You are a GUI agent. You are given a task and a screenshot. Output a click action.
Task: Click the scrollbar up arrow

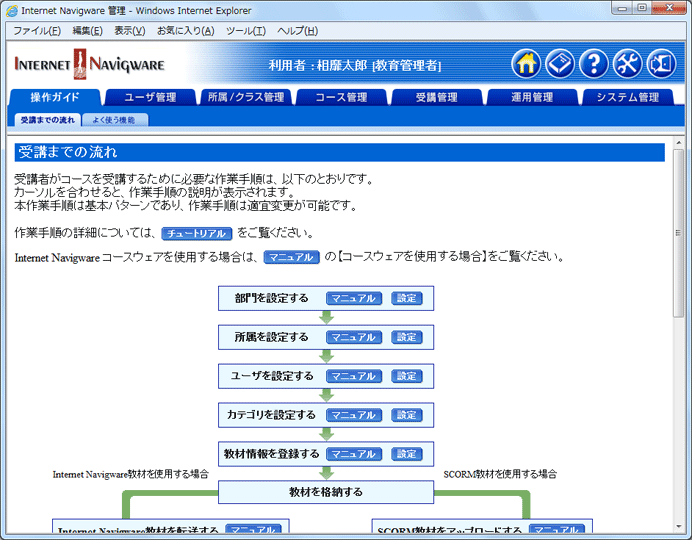pos(679,142)
